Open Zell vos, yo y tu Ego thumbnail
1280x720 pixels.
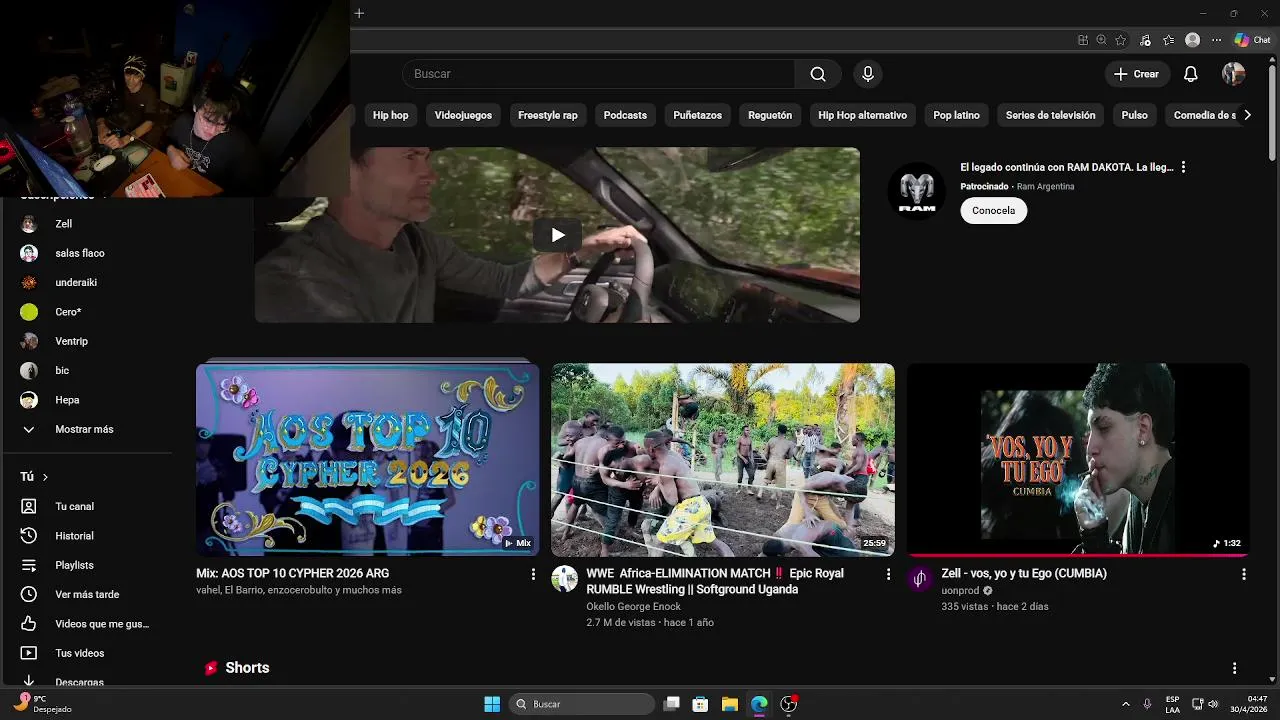(x=1078, y=459)
